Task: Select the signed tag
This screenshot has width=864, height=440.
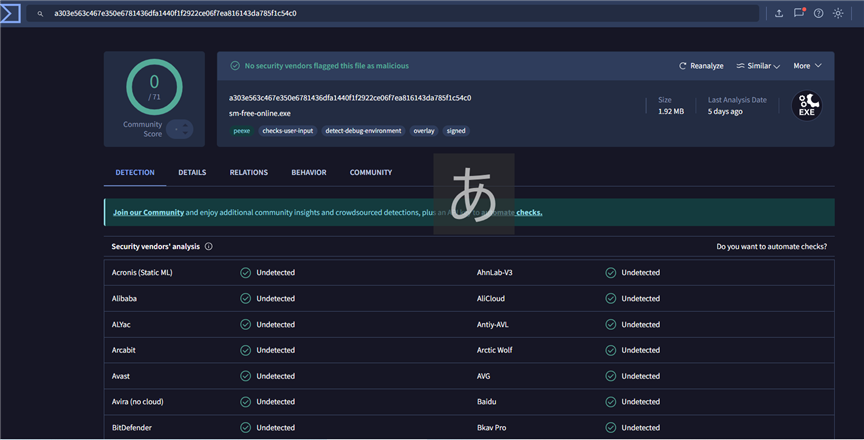Action: tap(456, 131)
